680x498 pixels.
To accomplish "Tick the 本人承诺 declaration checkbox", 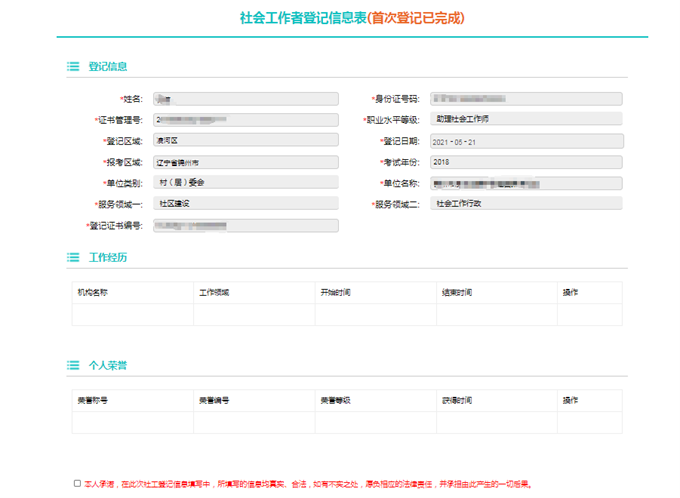I will click(x=77, y=483).
